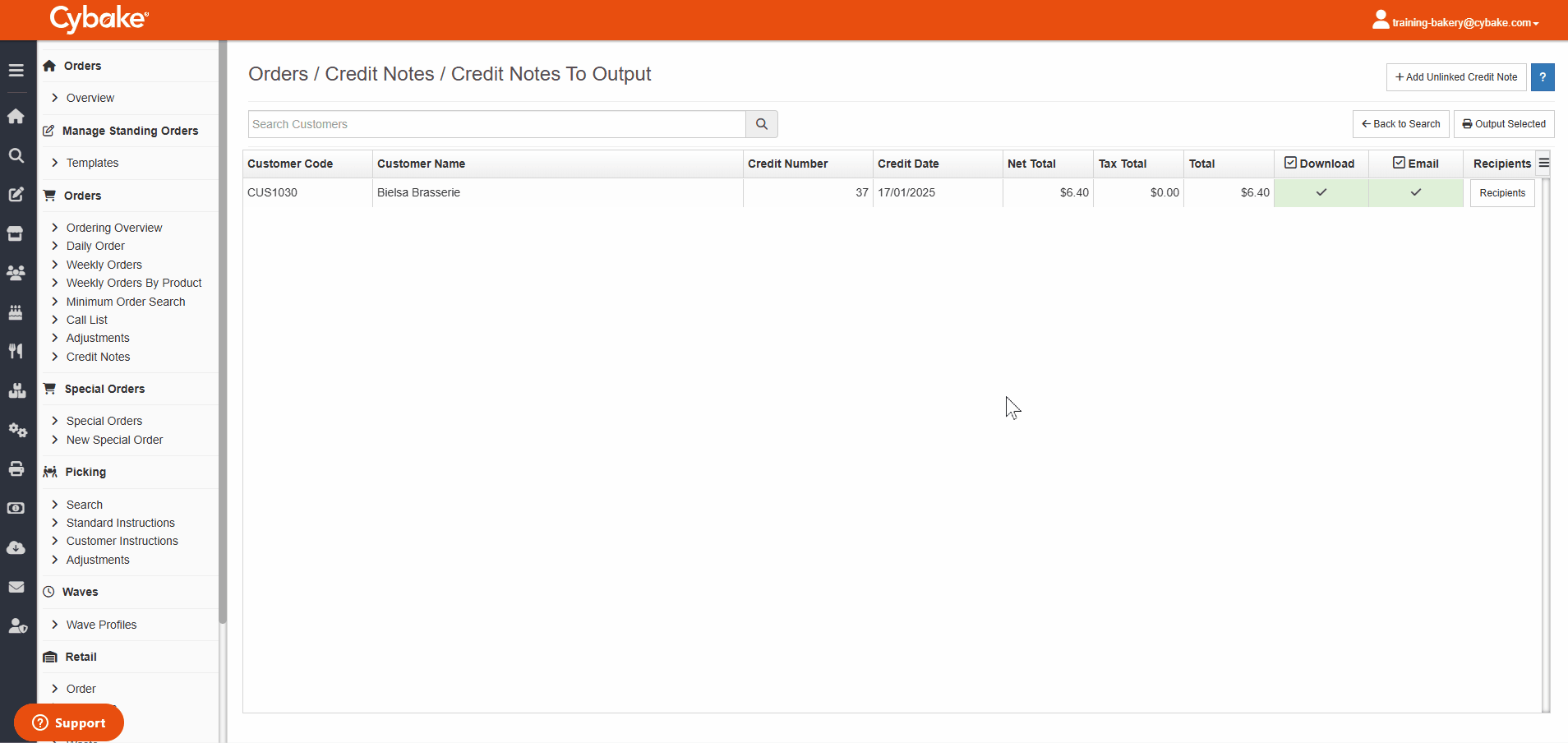Expand the Templates sidebar item
1568x743 pixels.
92,163
